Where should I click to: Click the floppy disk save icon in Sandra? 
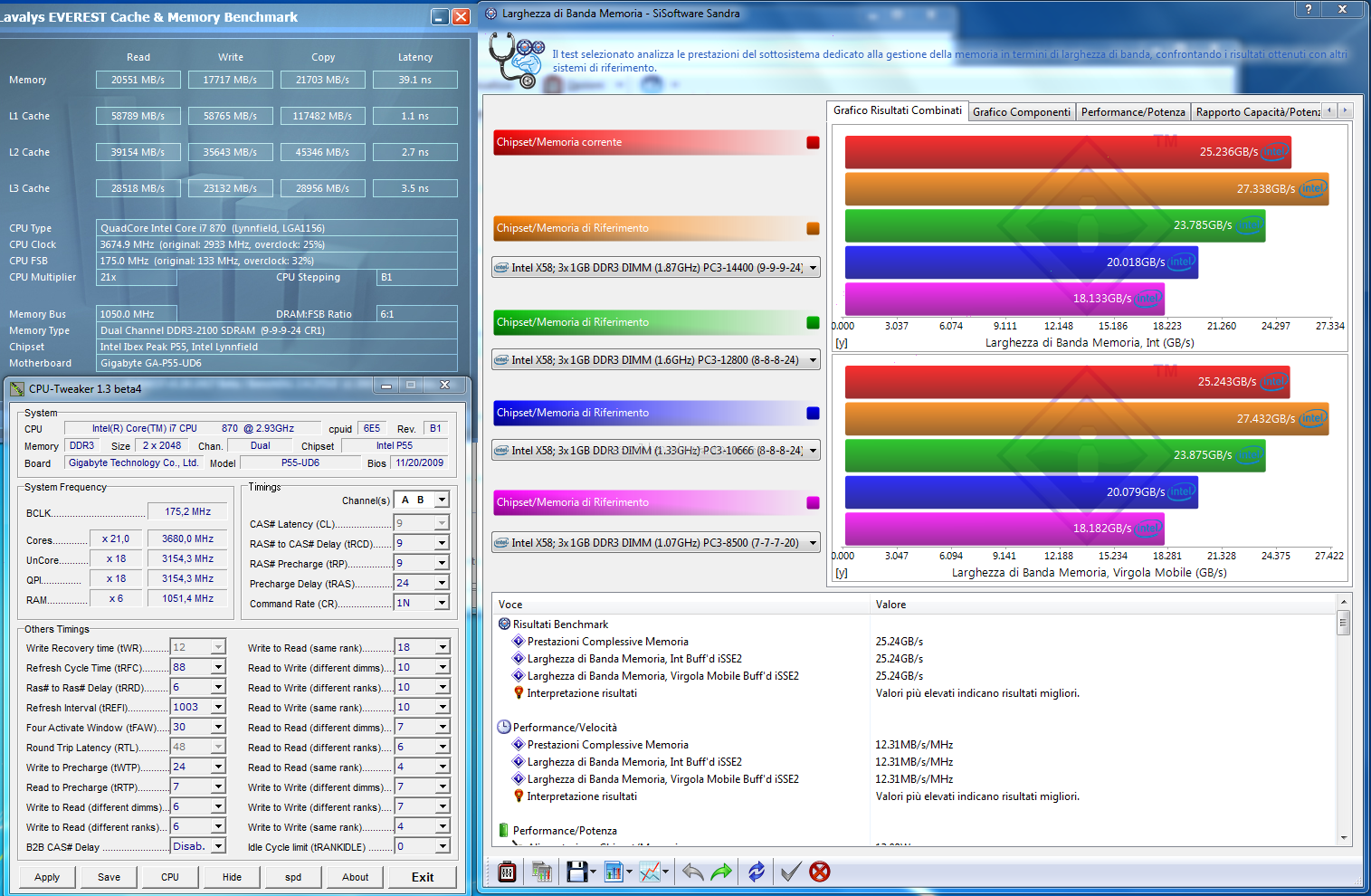(576, 872)
